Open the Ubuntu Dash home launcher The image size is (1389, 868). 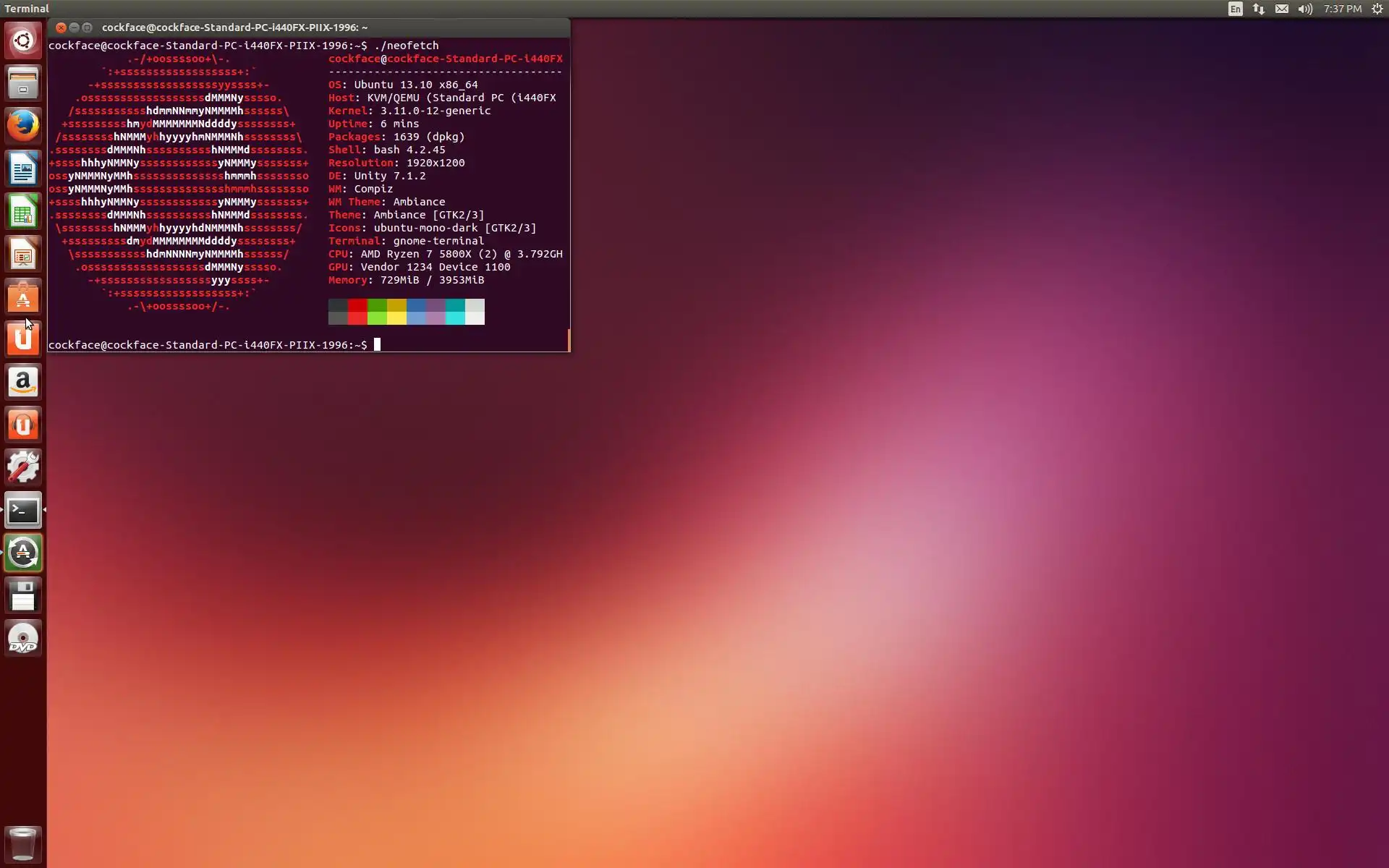(23, 41)
